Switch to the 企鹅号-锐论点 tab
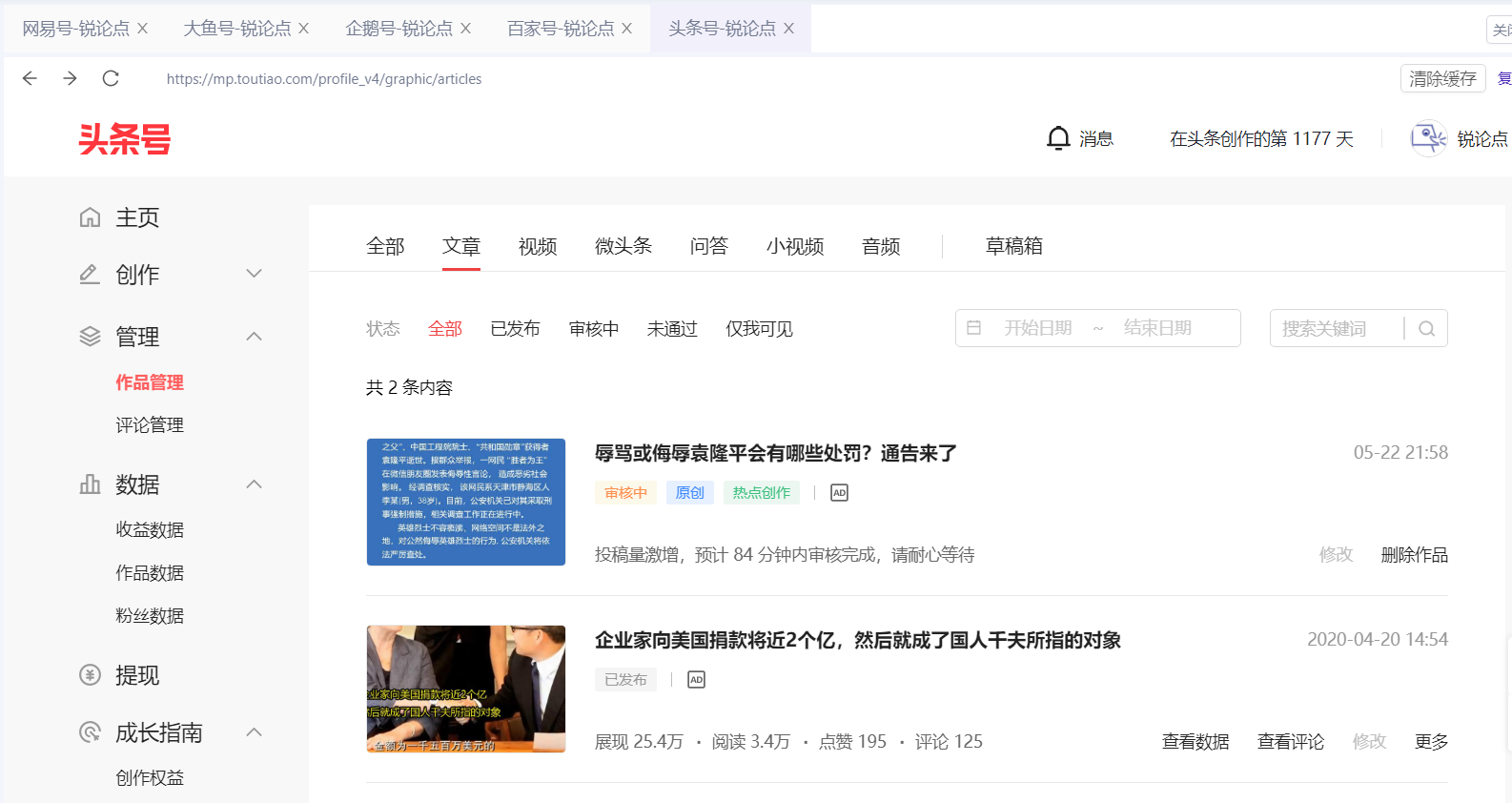Image resolution: width=1512 pixels, height=803 pixels. point(398,29)
